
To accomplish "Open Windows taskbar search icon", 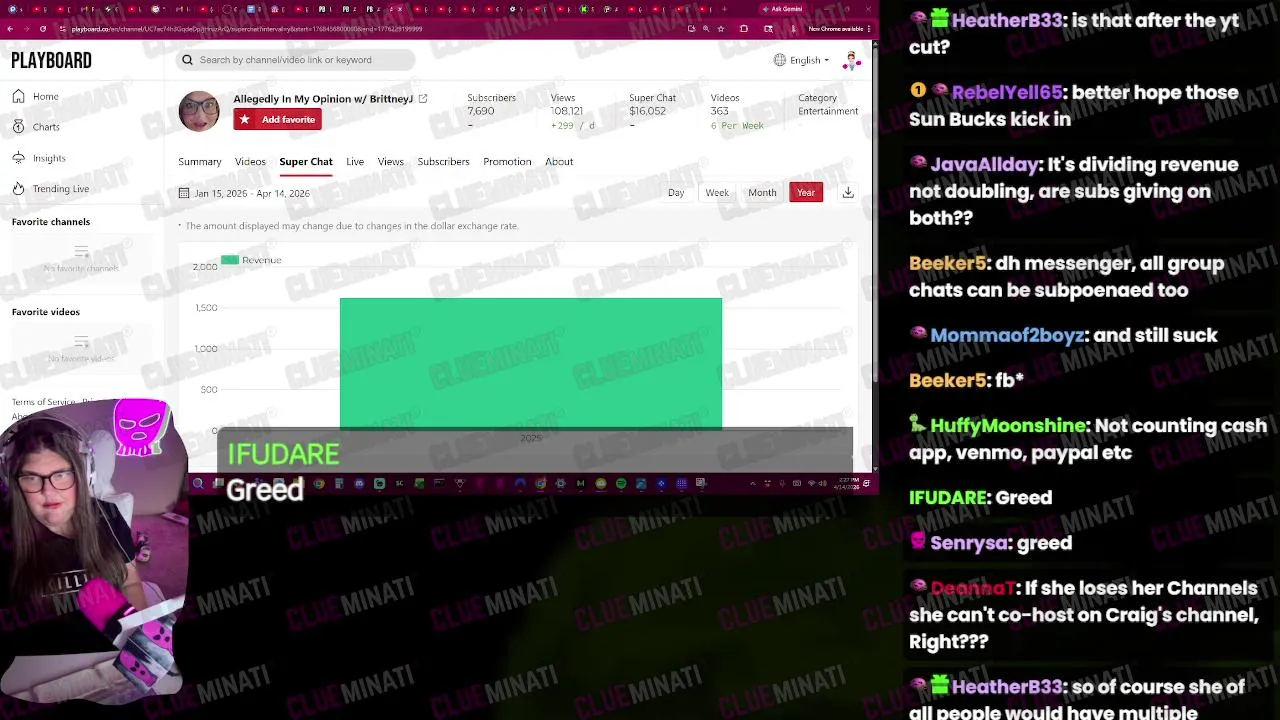I will click(x=197, y=484).
